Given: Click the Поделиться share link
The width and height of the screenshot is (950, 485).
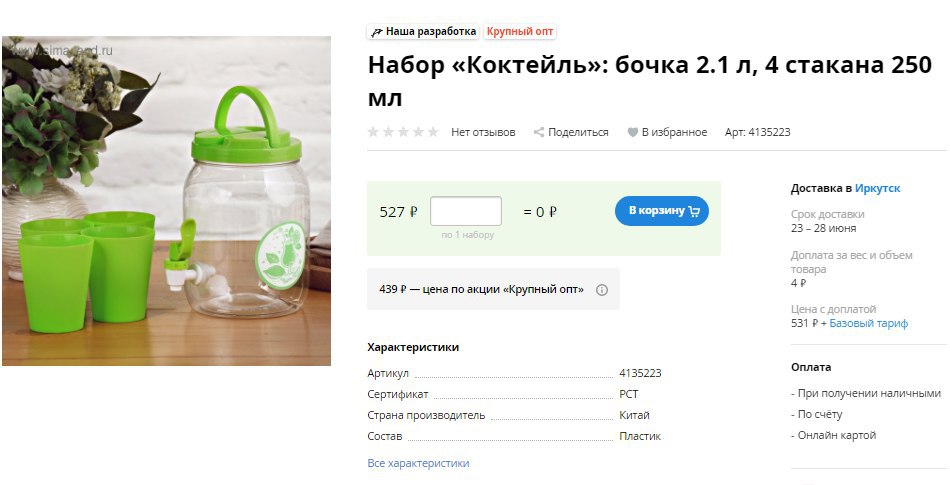Looking at the screenshot, I should (x=578, y=132).
